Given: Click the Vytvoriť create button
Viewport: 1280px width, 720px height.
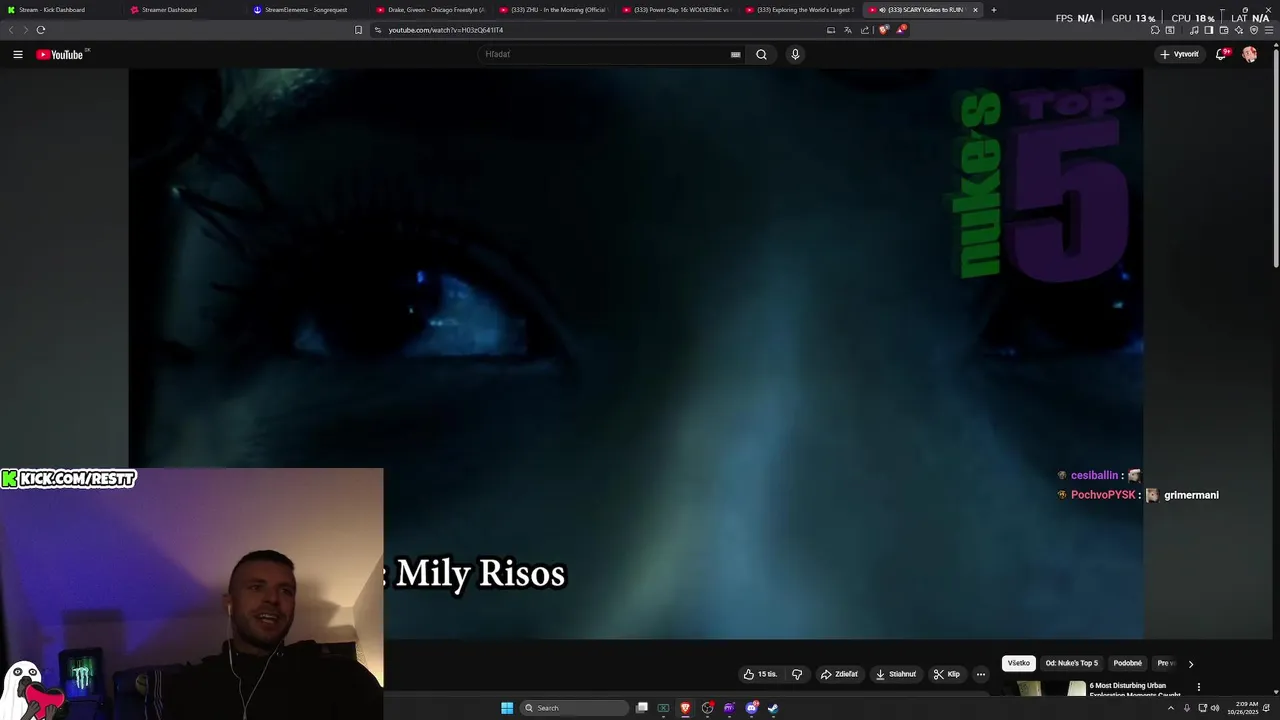Looking at the screenshot, I should [1180, 55].
